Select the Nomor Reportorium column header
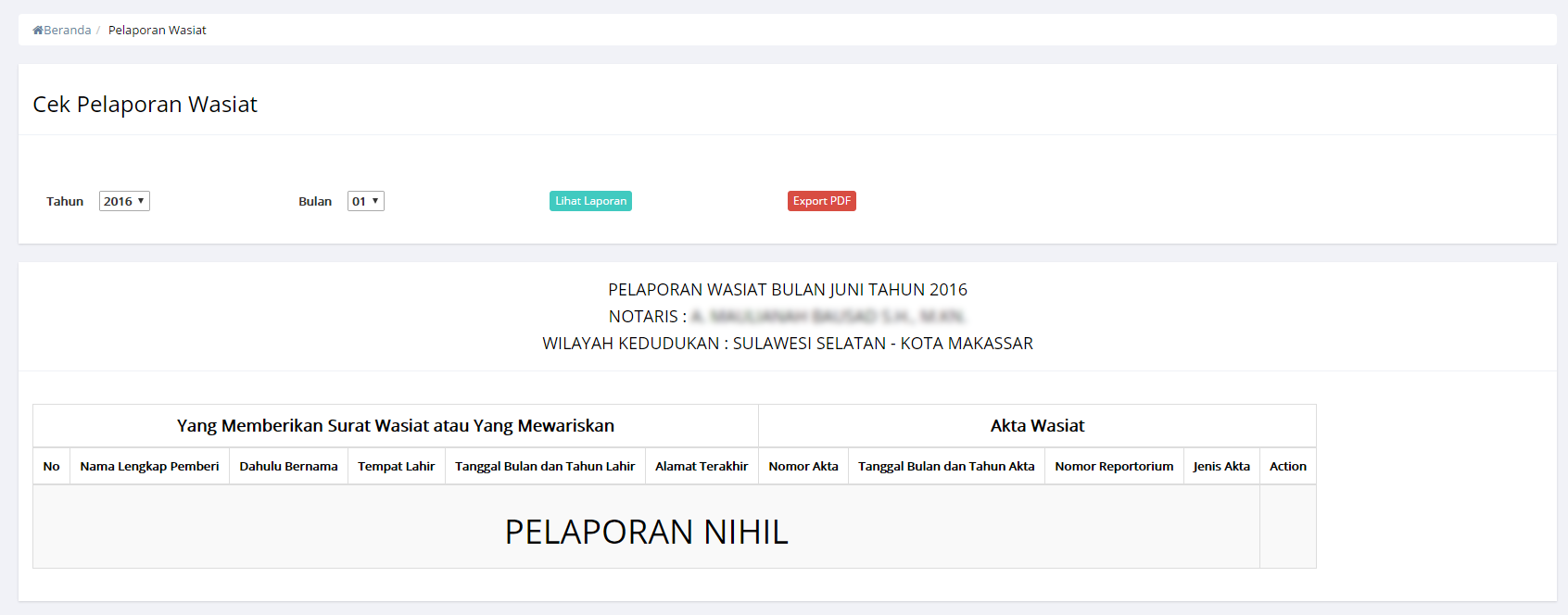Viewport: 1568px width, 615px height. point(1114,466)
